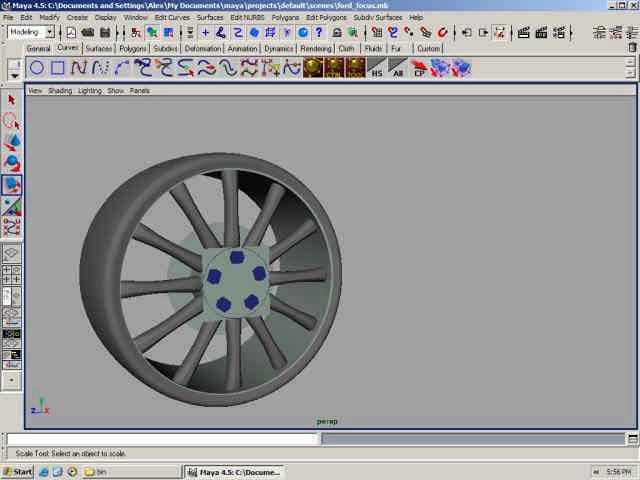Open the viewport Shading menu

60,90
